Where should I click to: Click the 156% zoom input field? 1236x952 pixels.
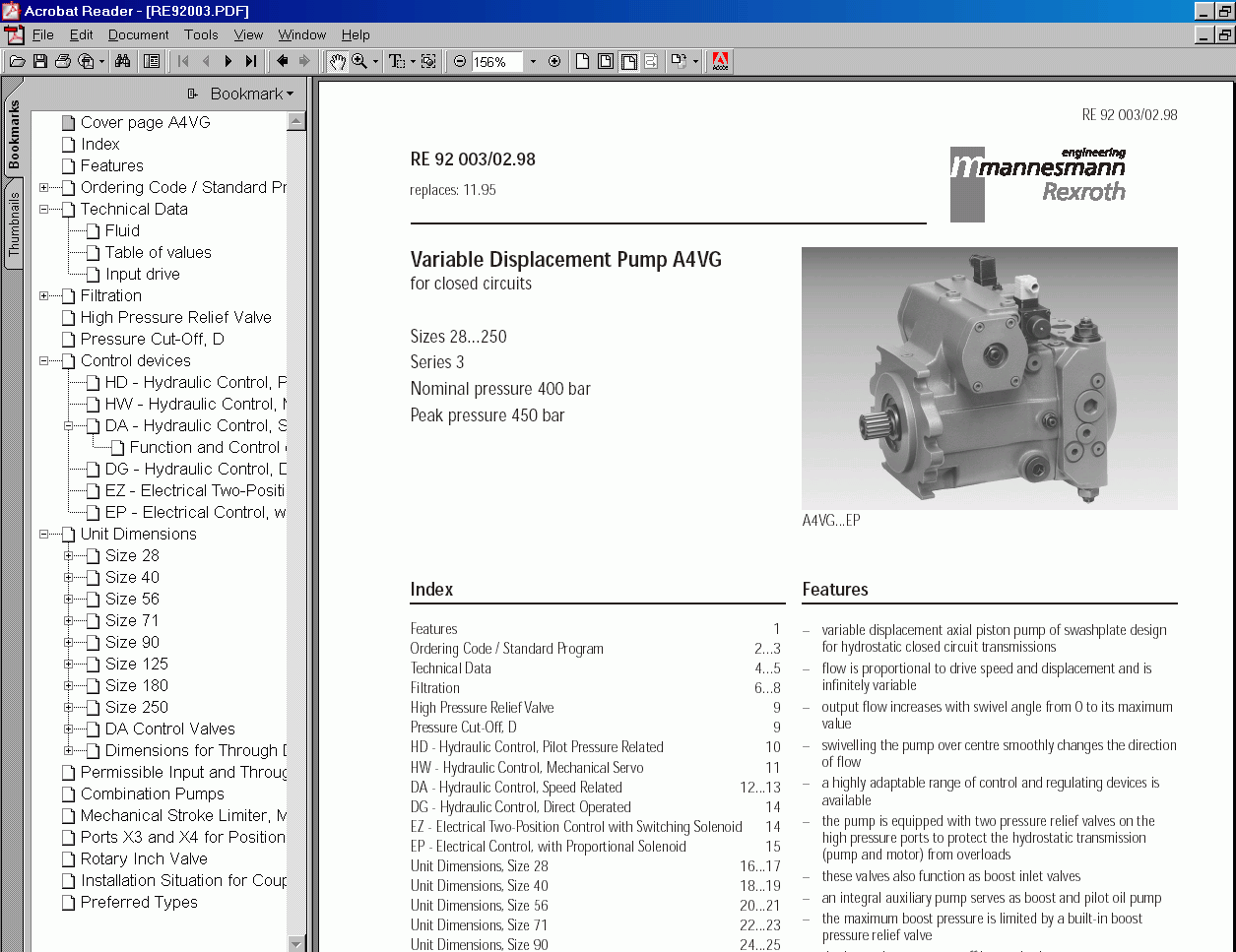point(497,62)
